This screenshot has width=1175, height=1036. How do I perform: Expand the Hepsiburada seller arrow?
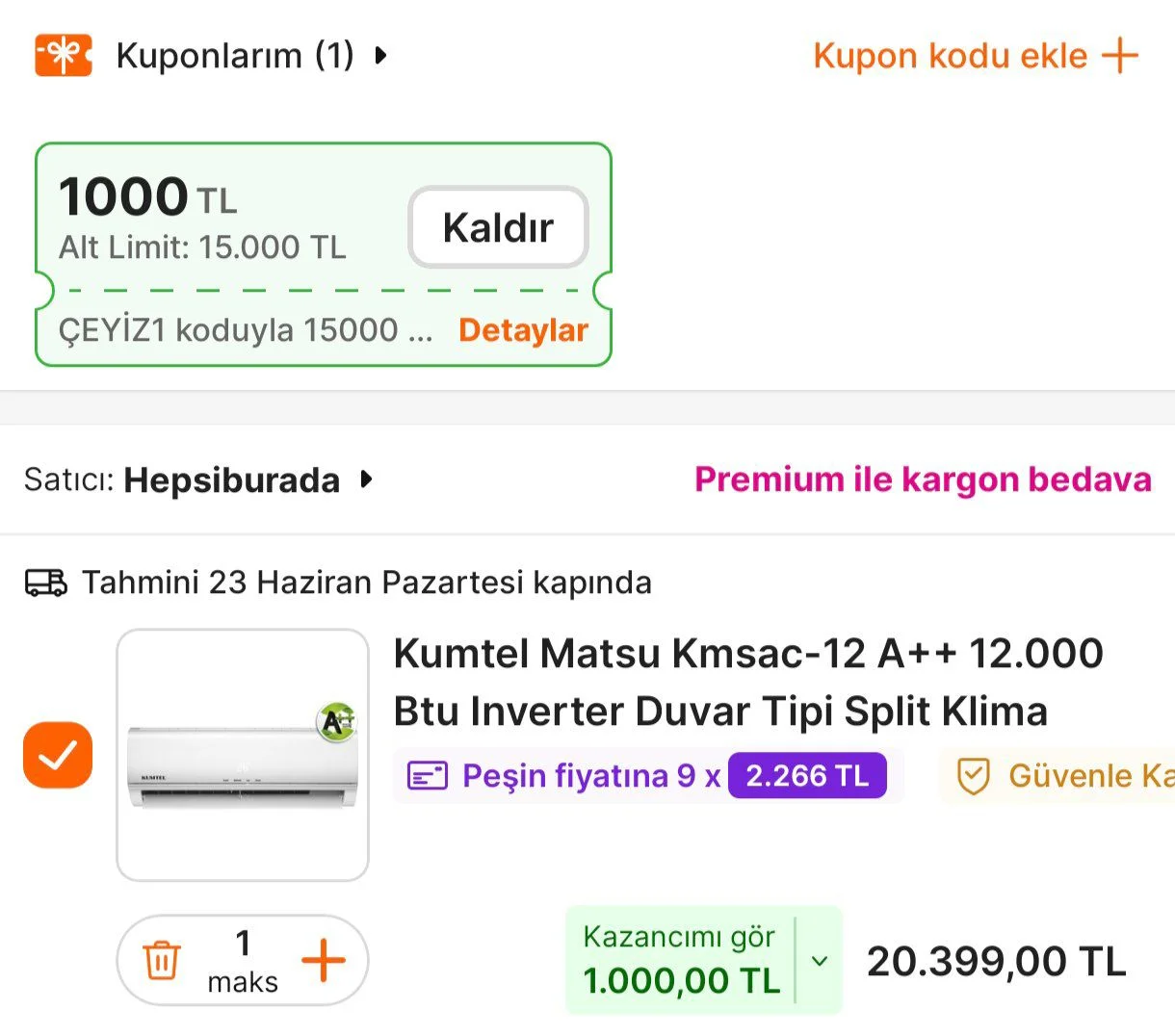tap(366, 479)
